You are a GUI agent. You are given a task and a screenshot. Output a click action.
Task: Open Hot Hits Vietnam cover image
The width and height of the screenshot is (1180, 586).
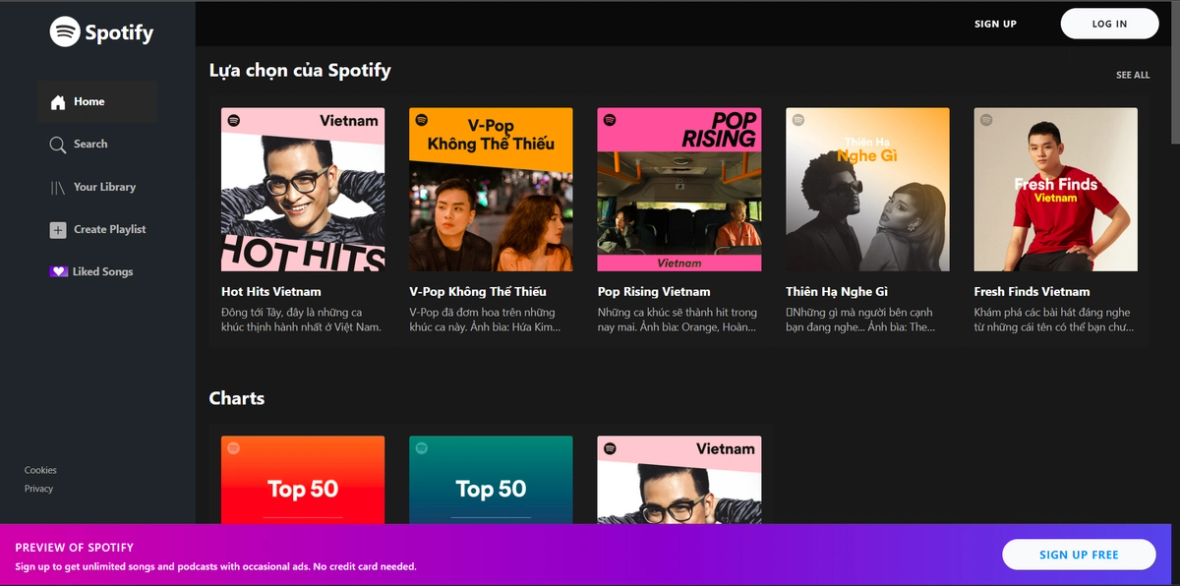[x=303, y=189]
